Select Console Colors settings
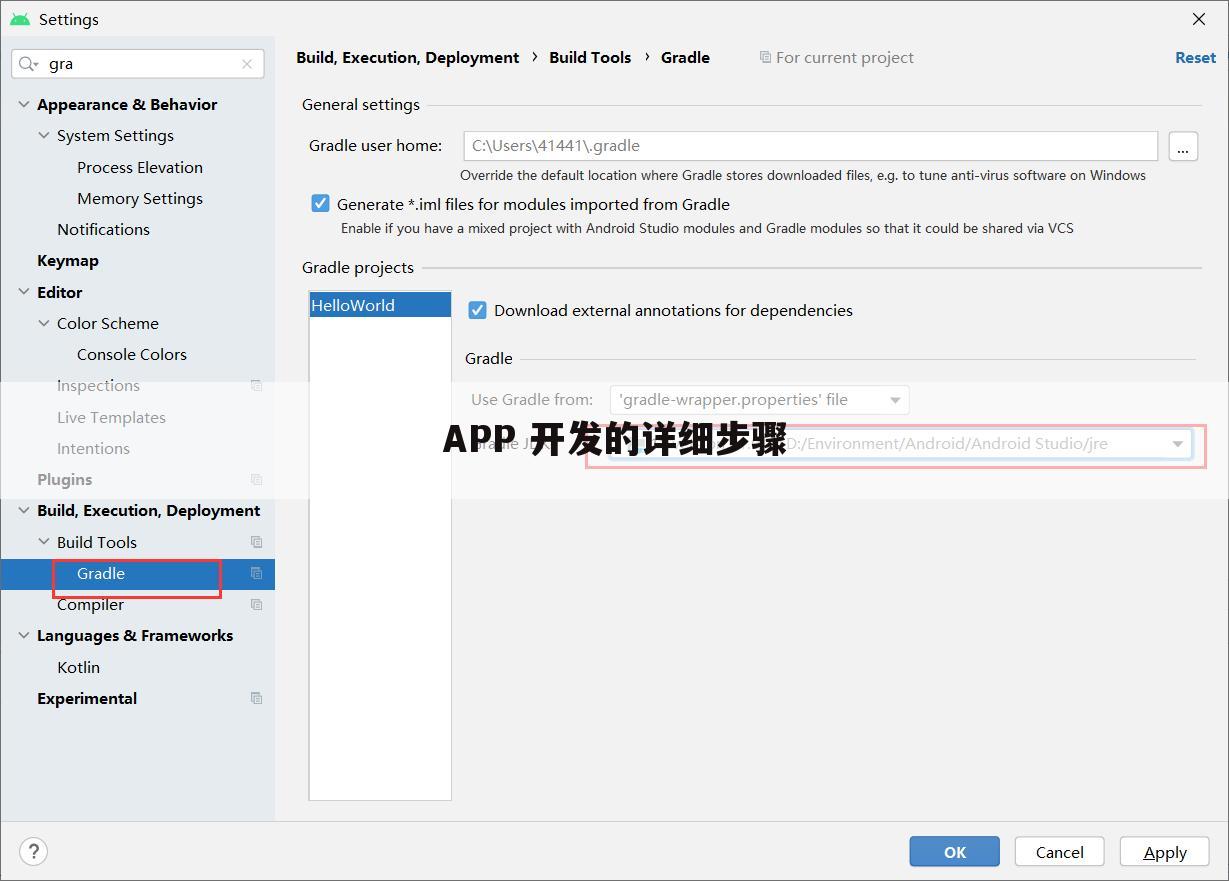Image resolution: width=1229 pixels, height=881 pixels. pos(132,355)
